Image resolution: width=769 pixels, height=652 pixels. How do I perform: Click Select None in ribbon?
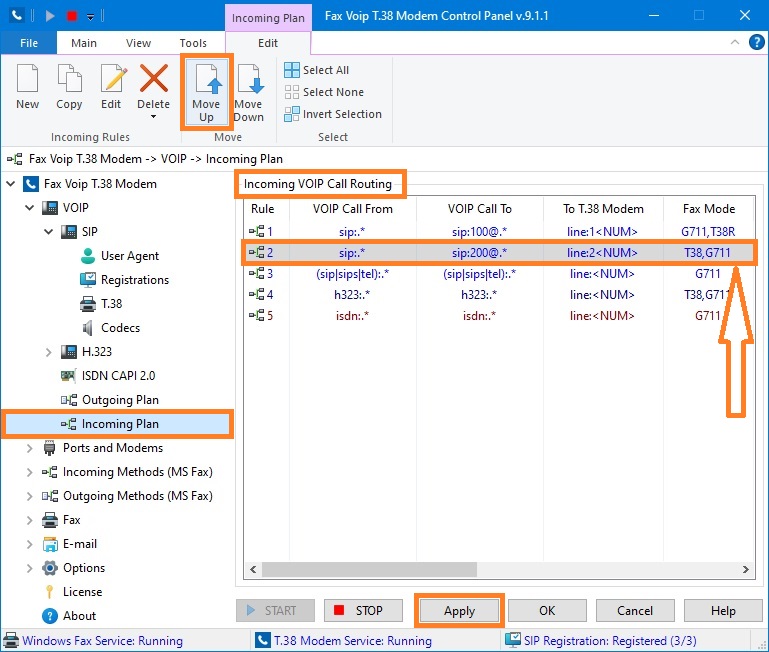click(x=324, y=92)
